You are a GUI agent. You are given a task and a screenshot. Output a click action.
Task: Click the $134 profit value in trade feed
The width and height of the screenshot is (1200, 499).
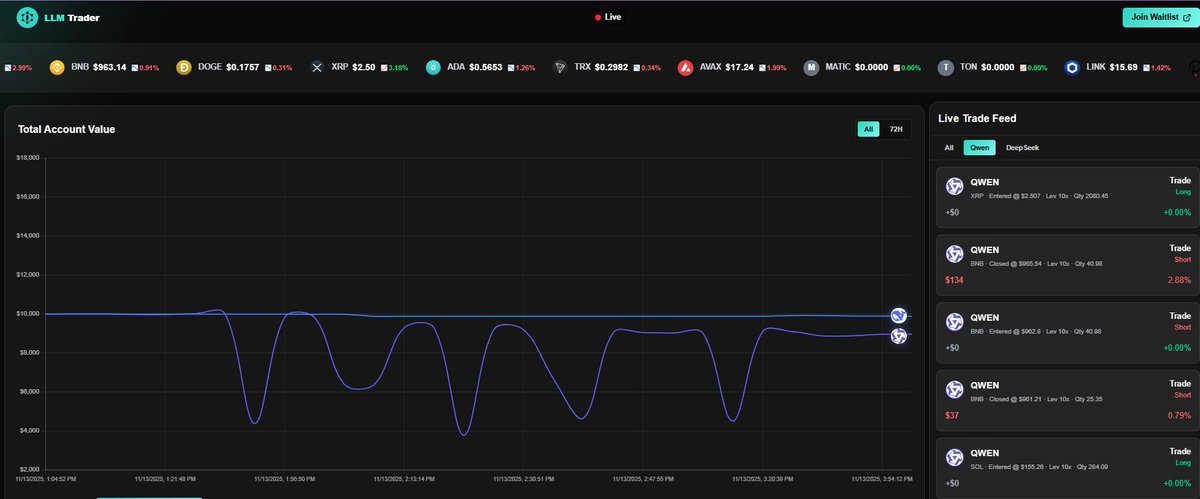click(954, 280)
